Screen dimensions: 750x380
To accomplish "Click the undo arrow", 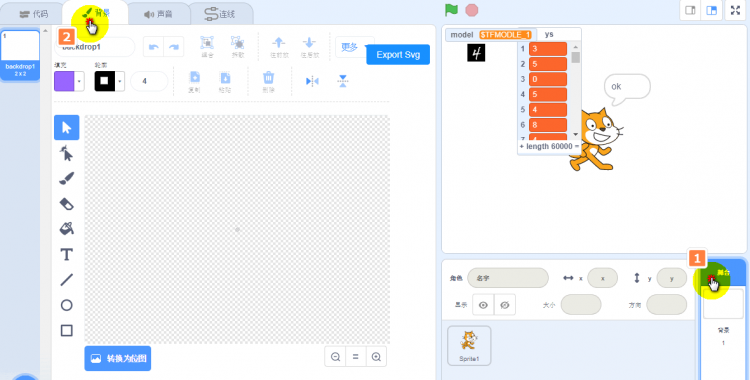I will 154,47.
